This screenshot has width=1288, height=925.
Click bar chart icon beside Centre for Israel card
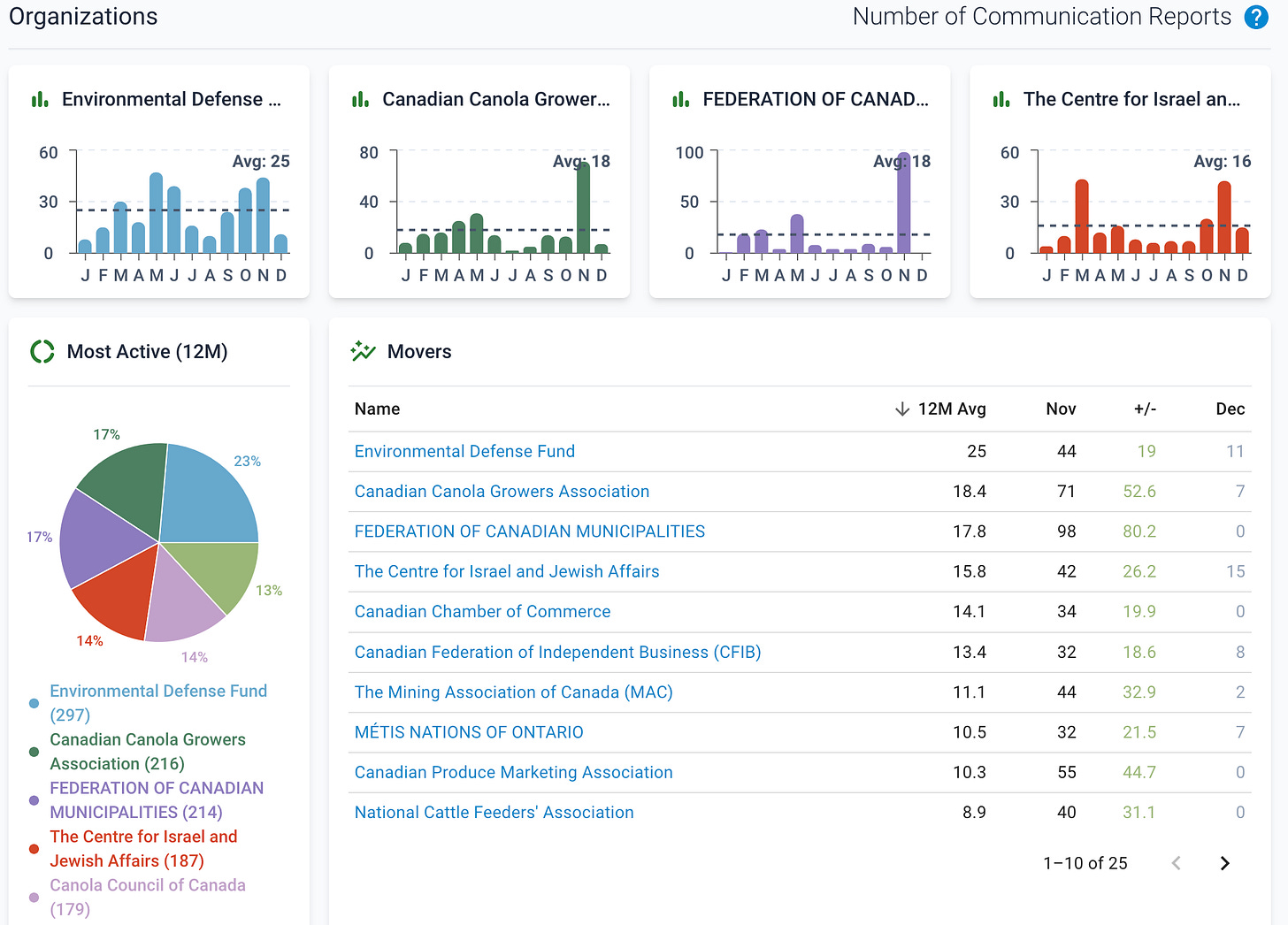tap(1000, 99)
